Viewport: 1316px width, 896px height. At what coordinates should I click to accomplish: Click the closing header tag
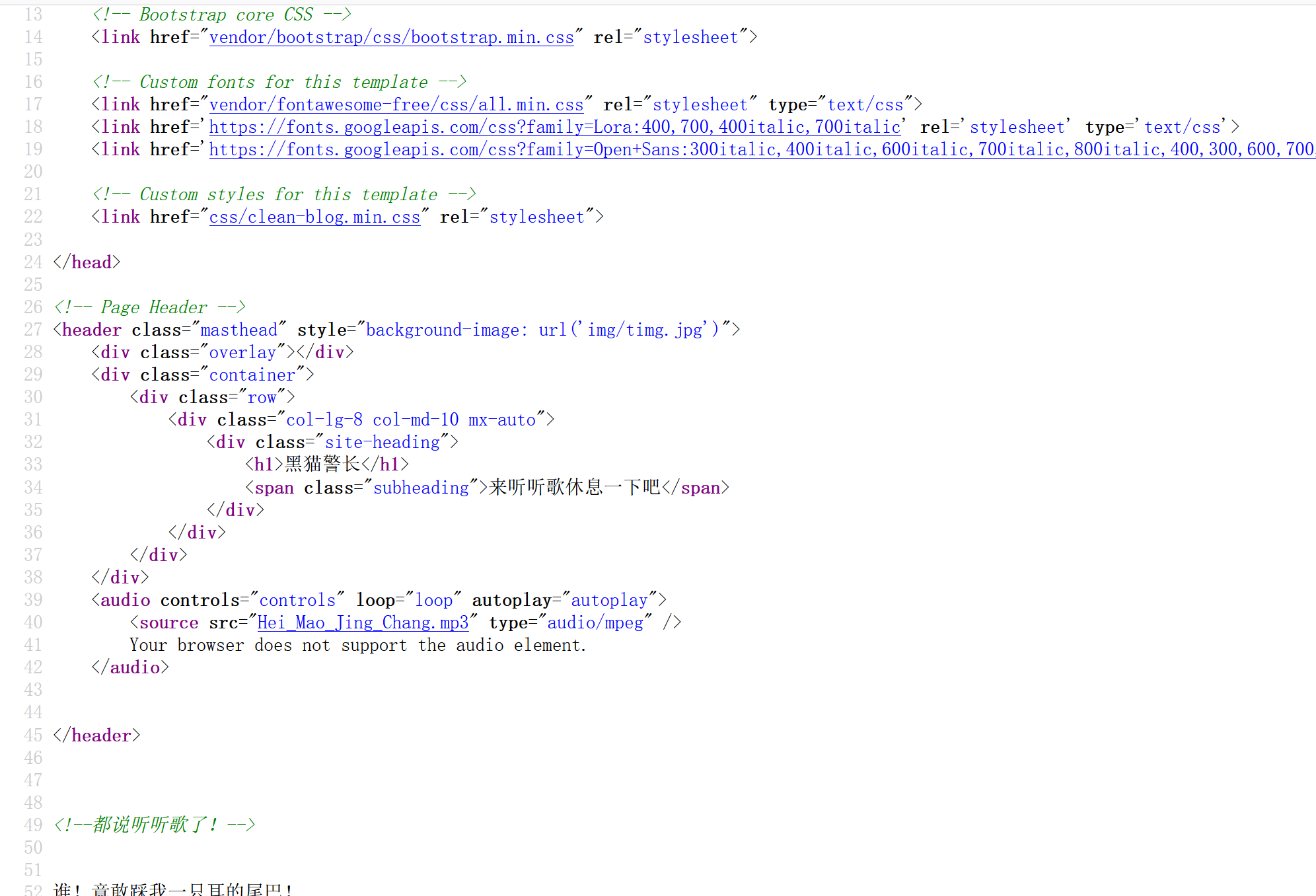coord(97,735)
